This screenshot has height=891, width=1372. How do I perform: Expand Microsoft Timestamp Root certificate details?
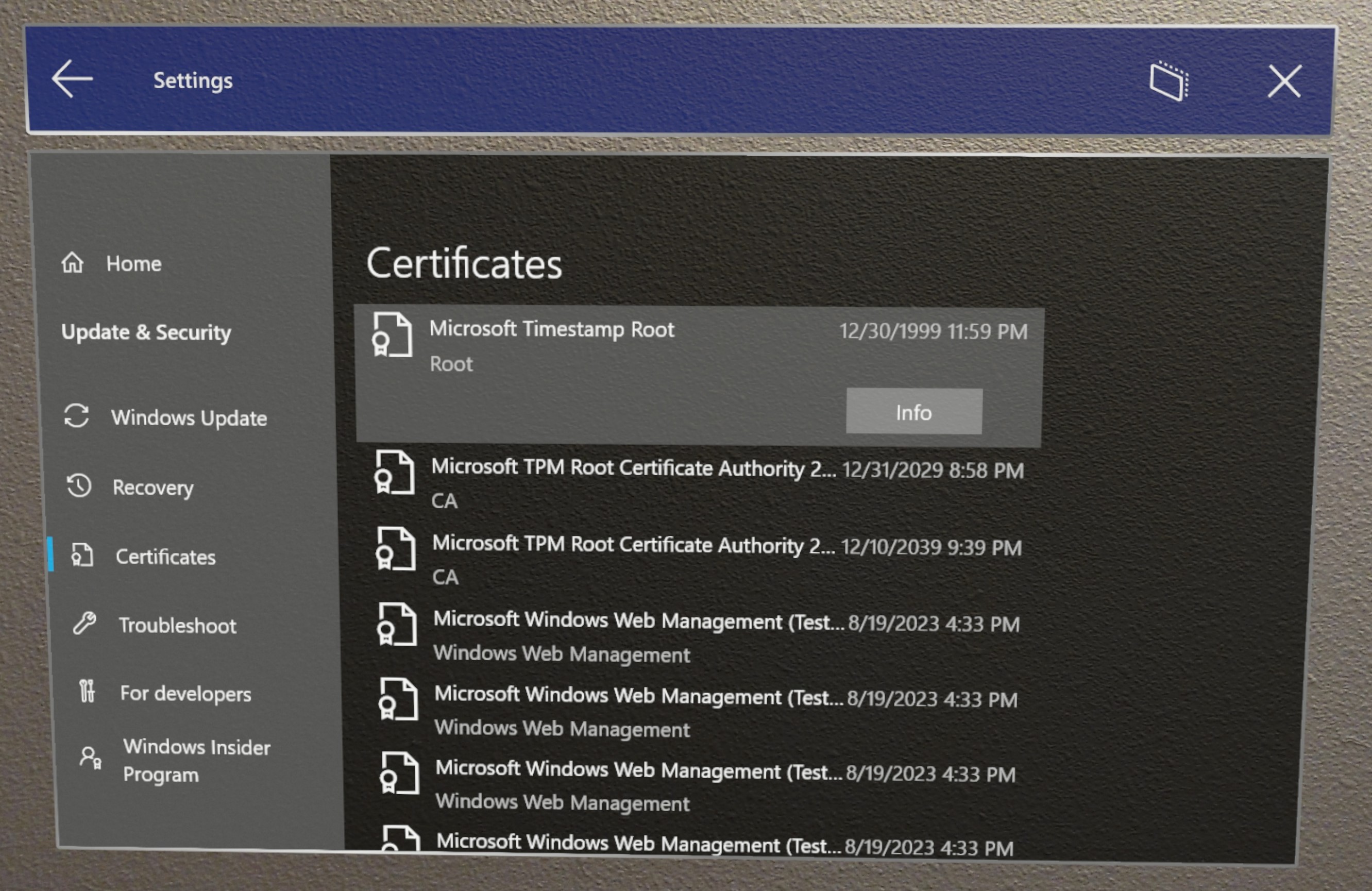pos(912,410)
